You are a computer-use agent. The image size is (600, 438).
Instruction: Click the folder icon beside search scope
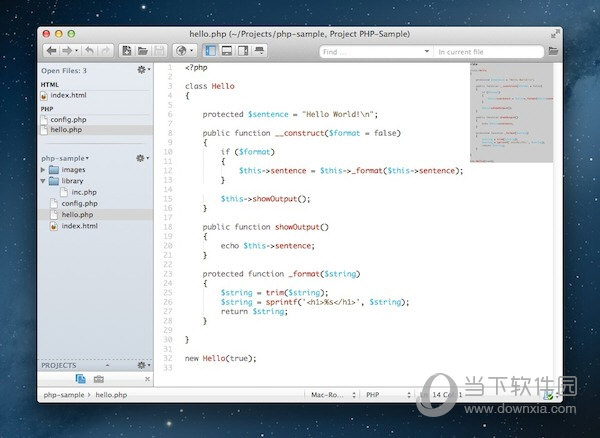tap(553, 50)
